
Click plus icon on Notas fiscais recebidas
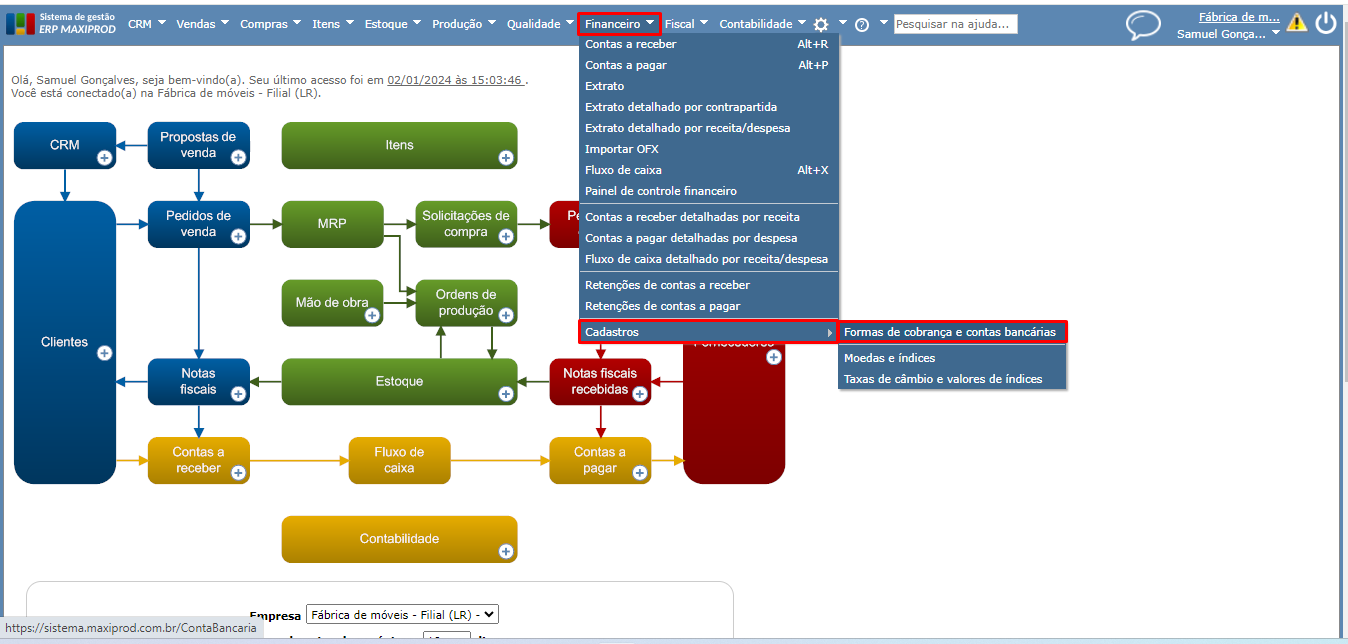pos(640,394)
